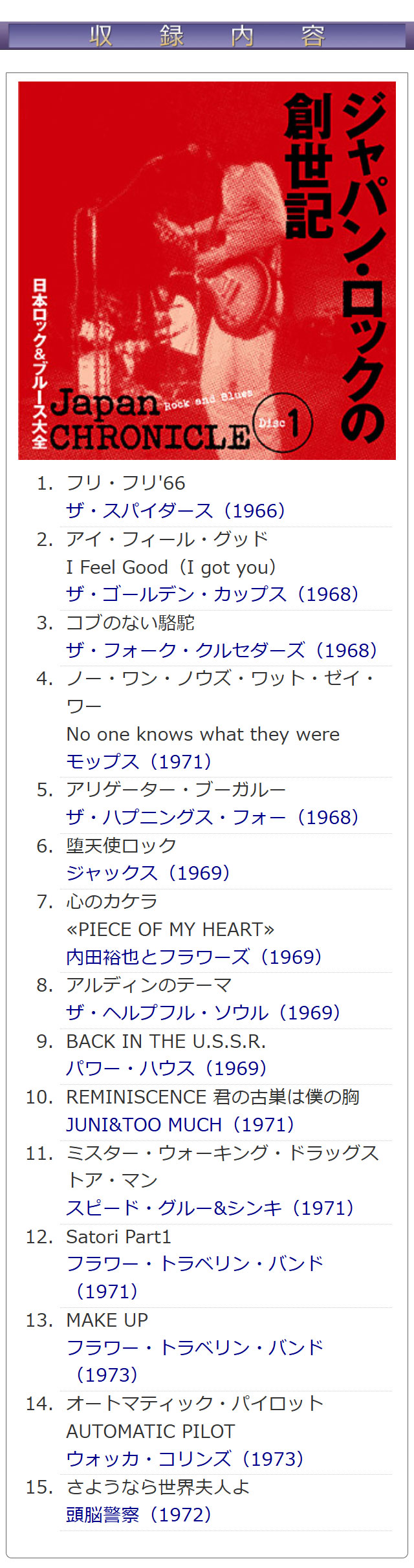Open ザ・ハプニングス・フォー (1968) link
The height and width of the screenshot is (1568, 414).
click(x=212, y=817)
